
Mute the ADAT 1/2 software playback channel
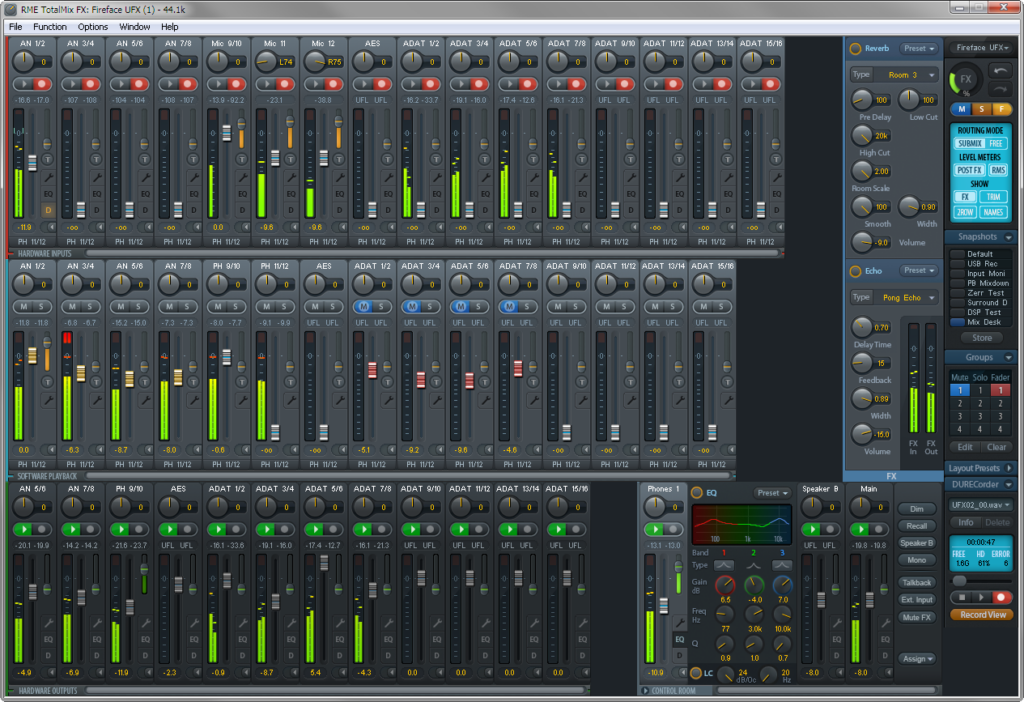point(363,307)
